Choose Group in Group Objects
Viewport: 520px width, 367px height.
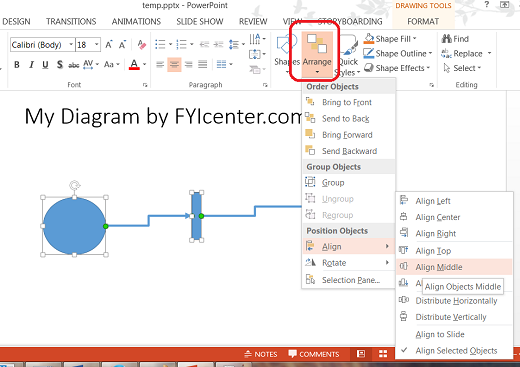tap(348, 183)
